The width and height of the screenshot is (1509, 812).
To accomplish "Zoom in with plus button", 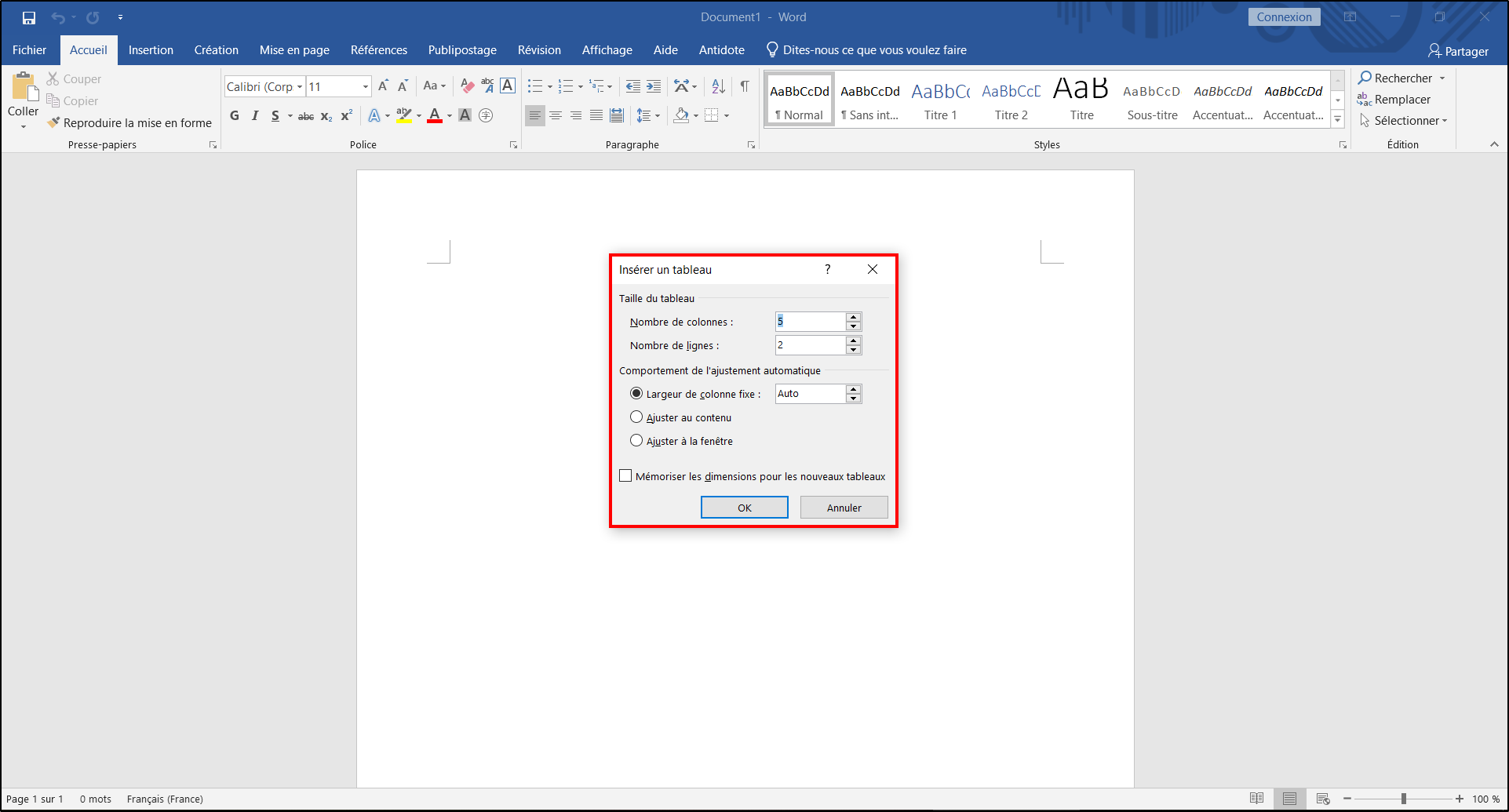I will coord(1460,799).
